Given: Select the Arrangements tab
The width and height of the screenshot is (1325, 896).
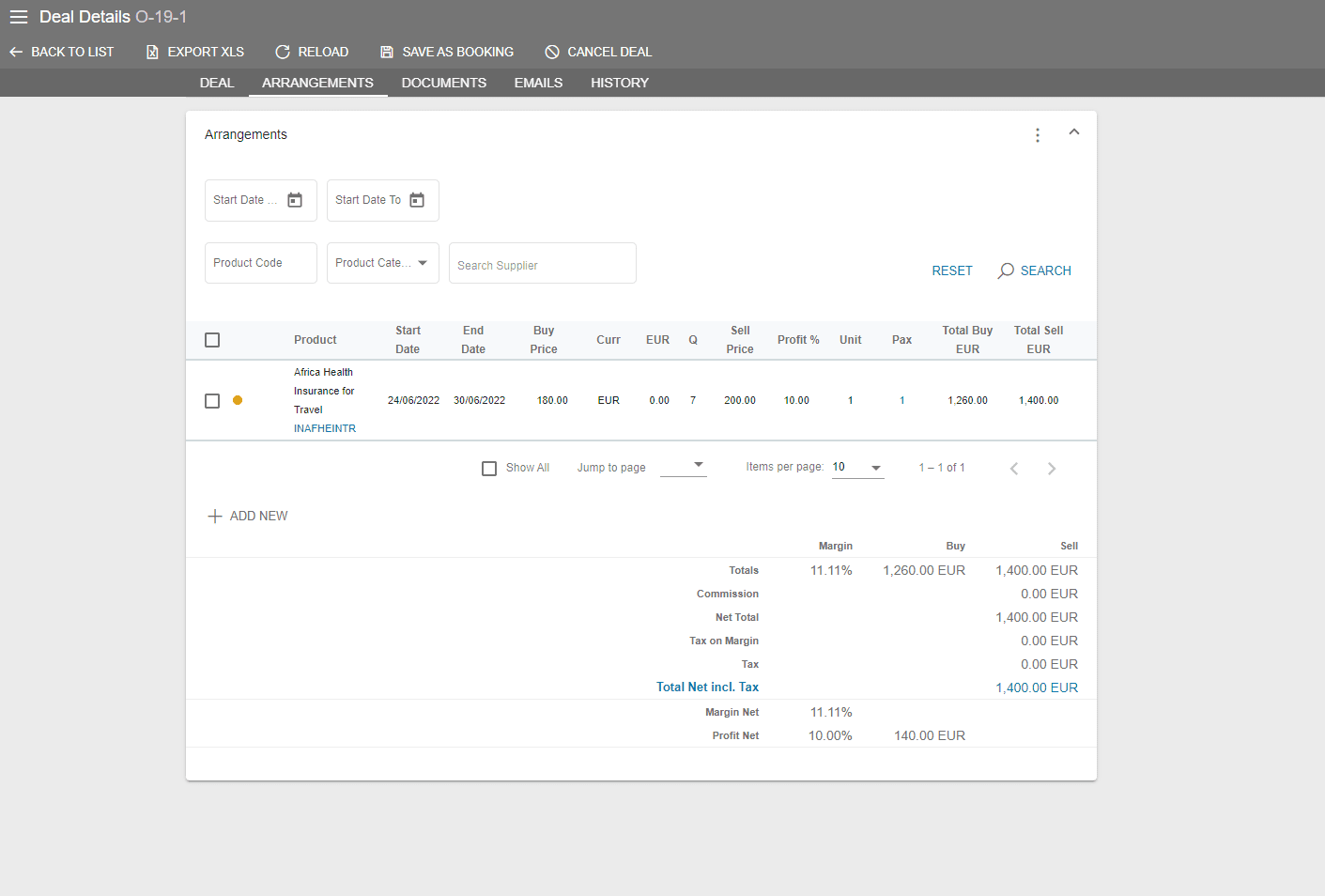Looking at the screenshot, I should 317,83.
